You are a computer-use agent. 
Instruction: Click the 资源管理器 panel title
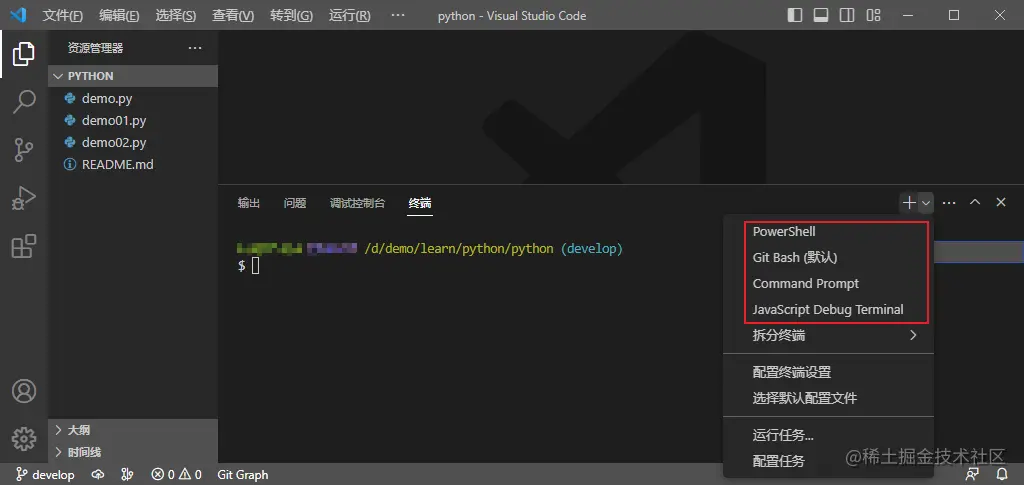pyautogui.click(x=95, y=48)
